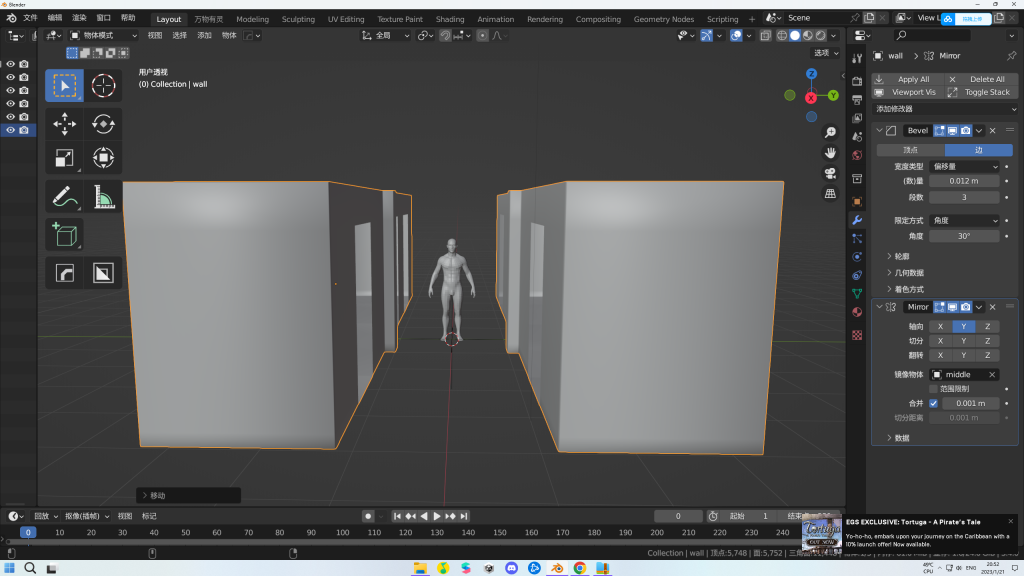1024x576 pixels.
Task: Adjust the Bevel angle 30° slider
Action: point(964,236)
